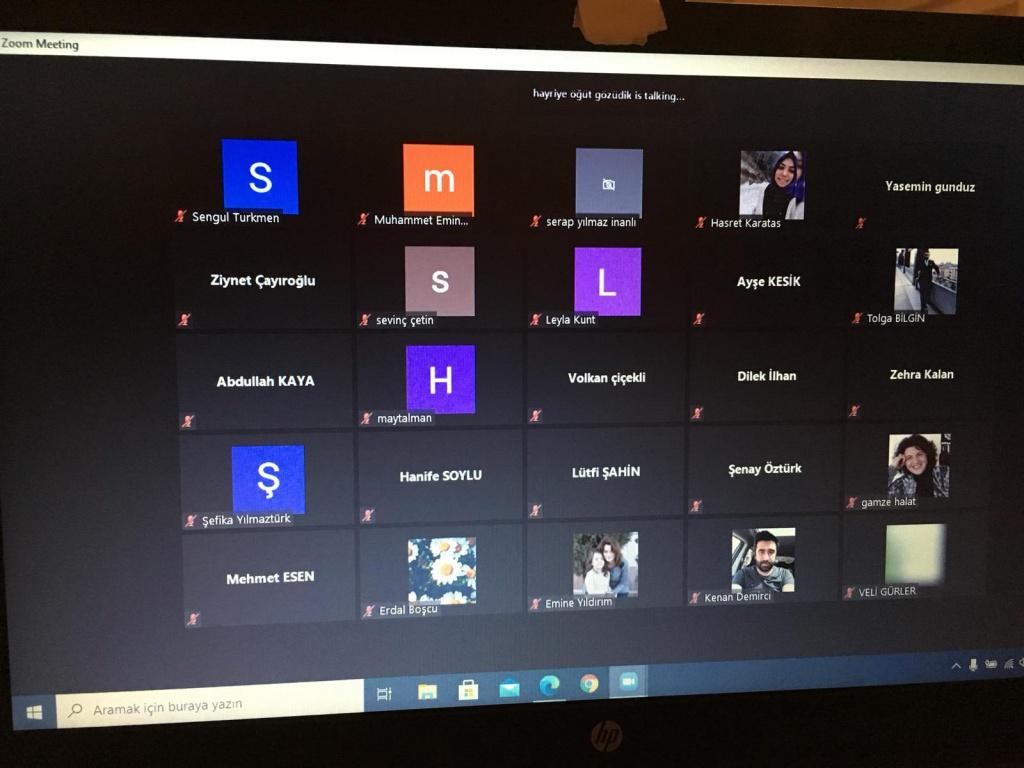
Task: Open Task View from the taskbar
Action: click(x=384, y=693)
